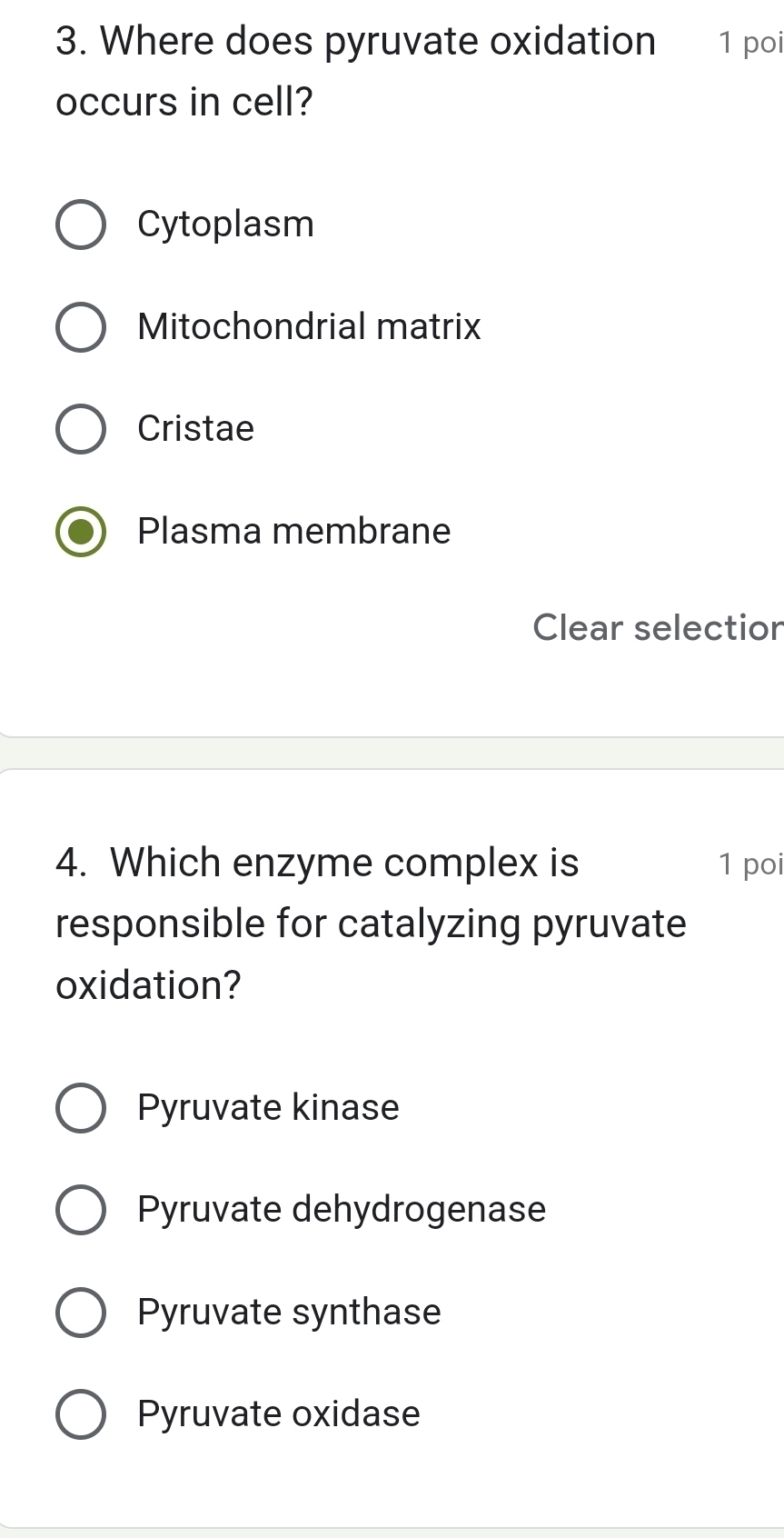Click the question 4 heading text
Image resolution: width=784 pixels, height=1538 pixels.
363,923
